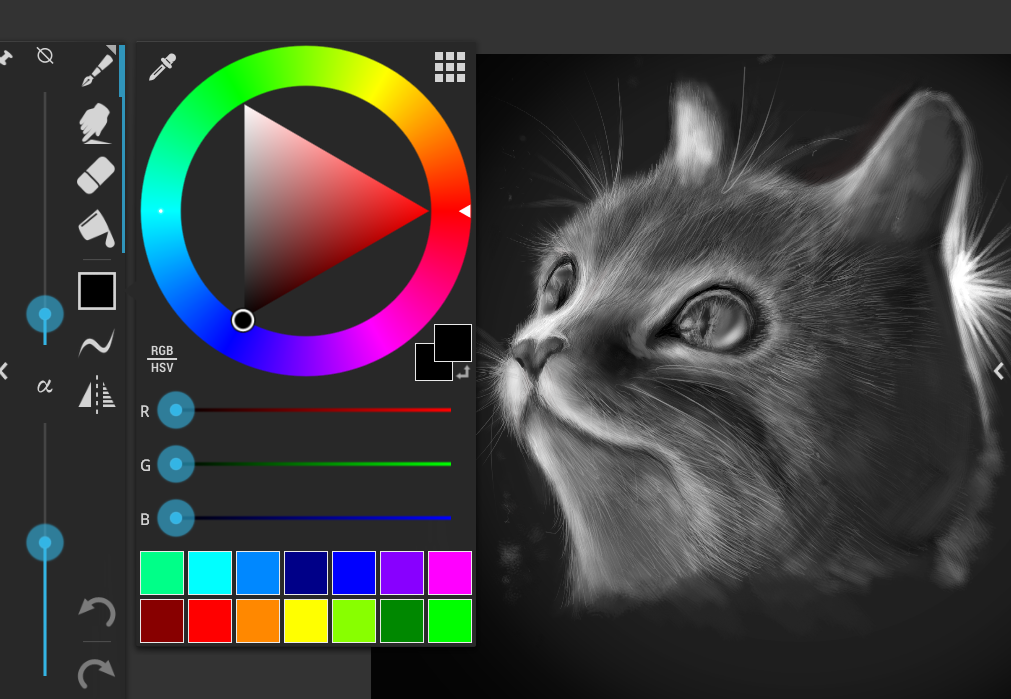1011x699 pixels.
Task: Click the undo arrow
Action: [97, 613]
